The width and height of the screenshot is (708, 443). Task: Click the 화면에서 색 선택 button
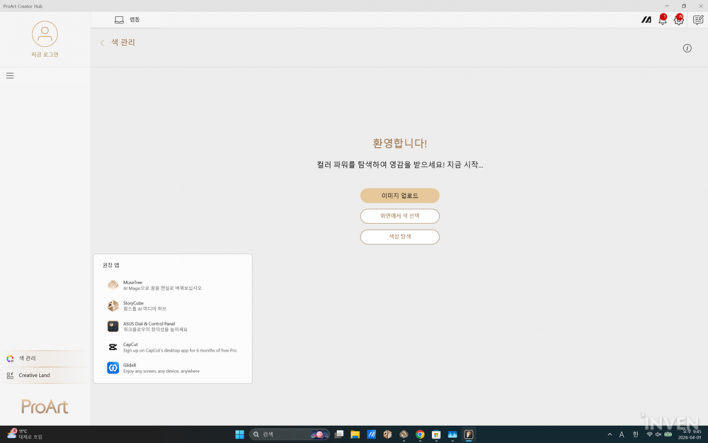(400, 216)
